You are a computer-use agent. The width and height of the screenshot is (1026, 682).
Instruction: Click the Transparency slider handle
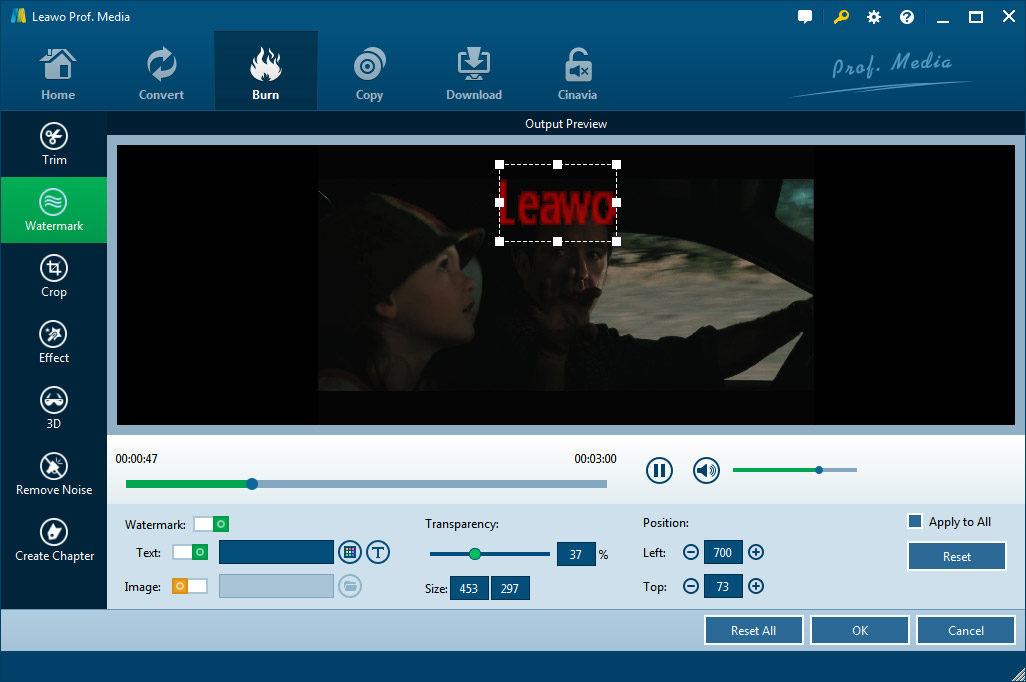point(475,554)
